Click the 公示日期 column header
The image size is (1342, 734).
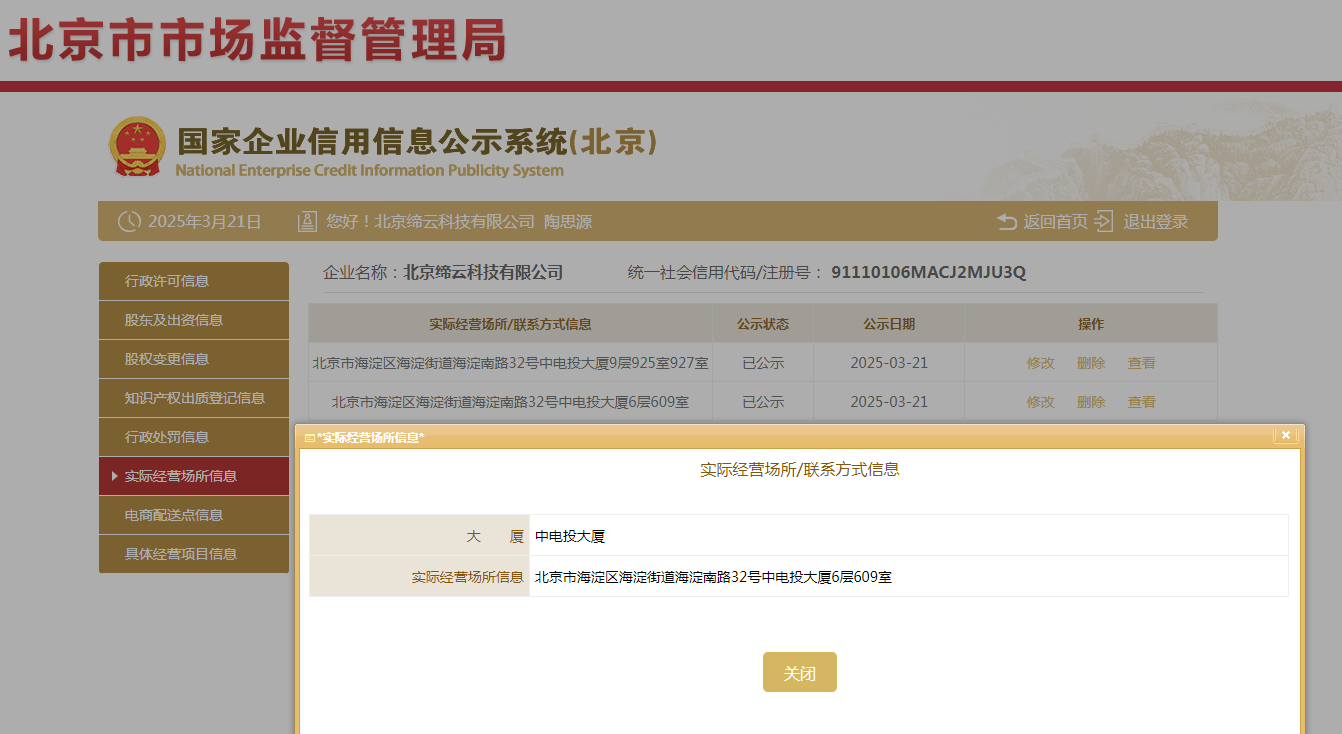click(889, 324)
